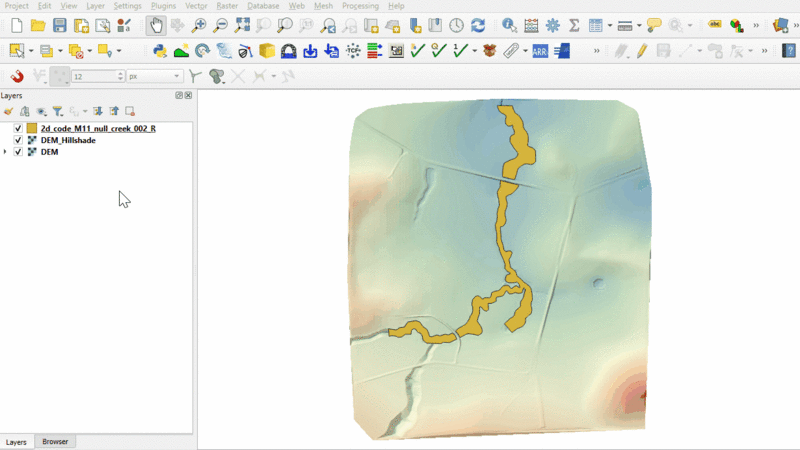The image size is (800, 450).
Task: Expand the DEM layer tree node
Action: coord(6,152)
